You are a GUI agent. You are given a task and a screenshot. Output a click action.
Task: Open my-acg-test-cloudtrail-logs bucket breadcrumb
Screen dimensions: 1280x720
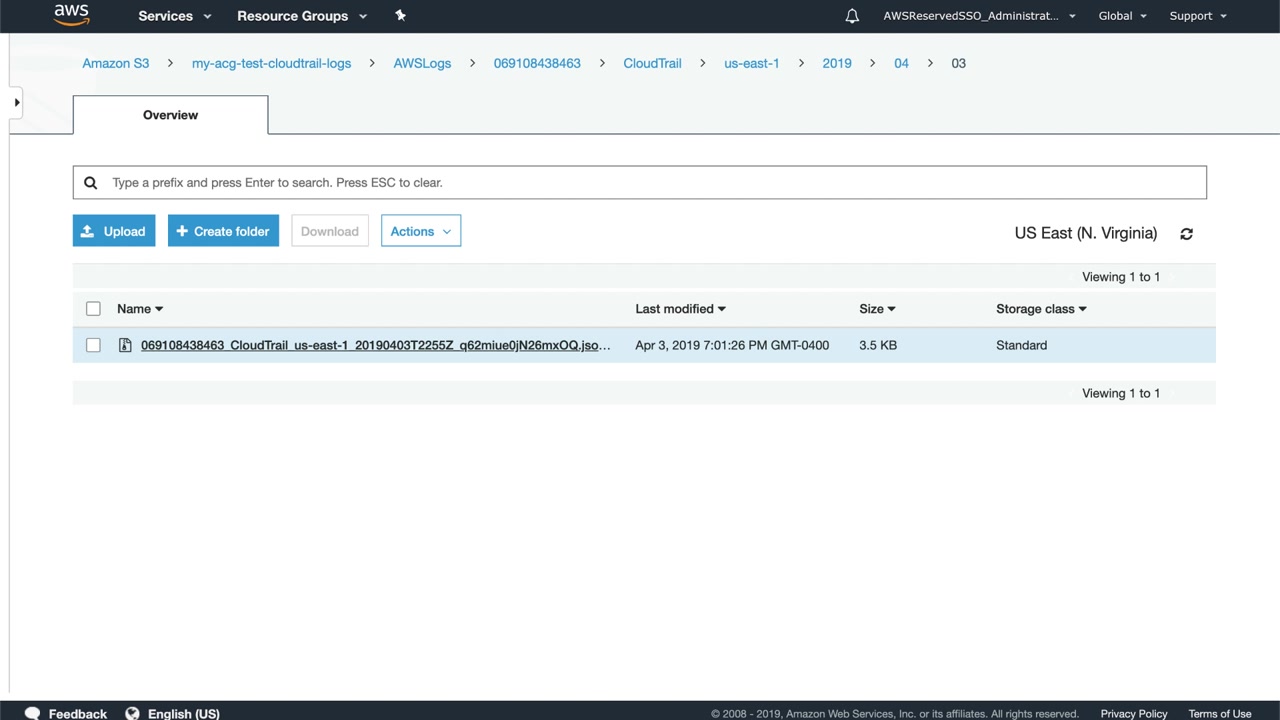(271, 63)
